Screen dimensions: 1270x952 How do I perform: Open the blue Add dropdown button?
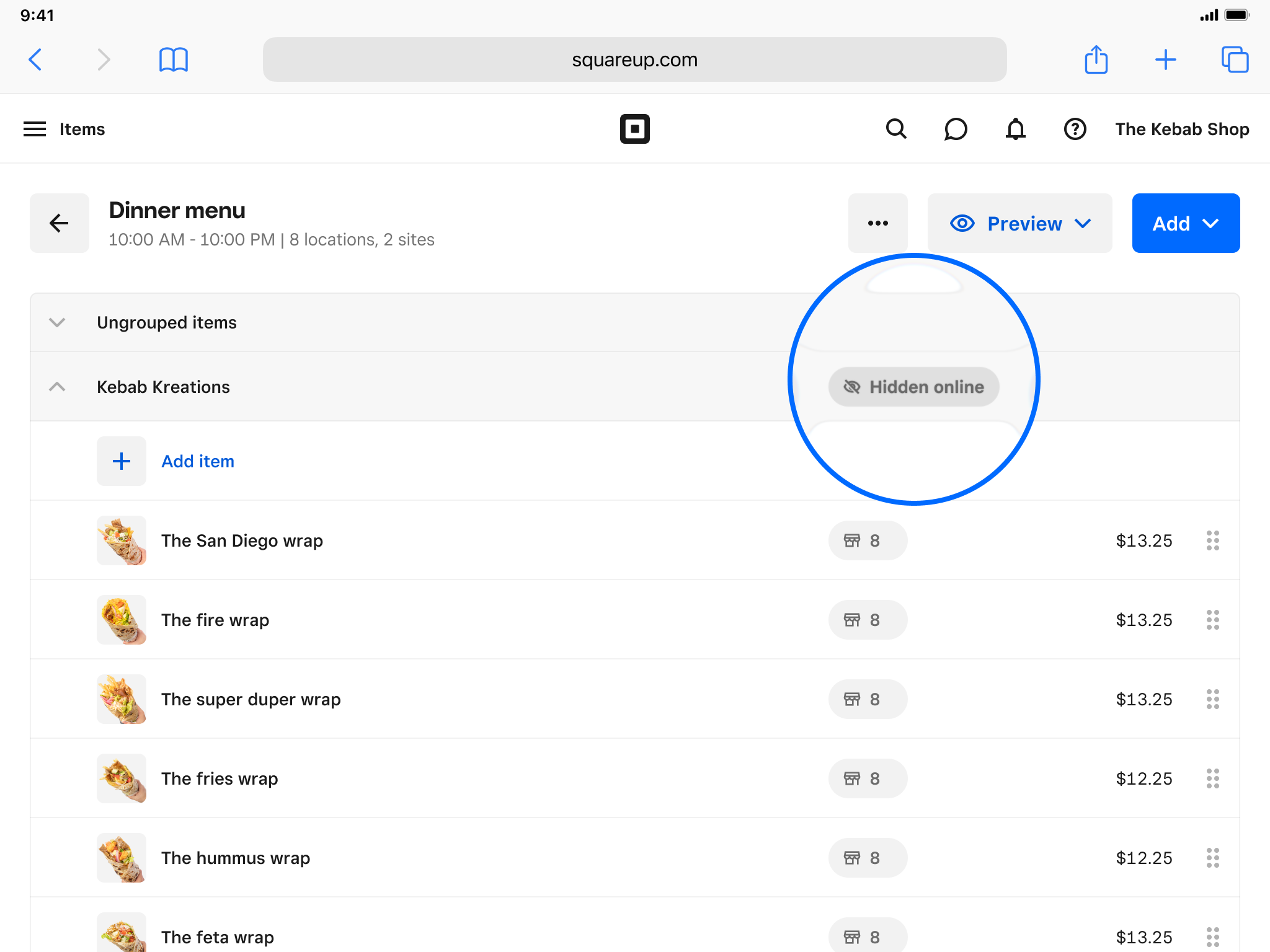(x=1185, y=223)
